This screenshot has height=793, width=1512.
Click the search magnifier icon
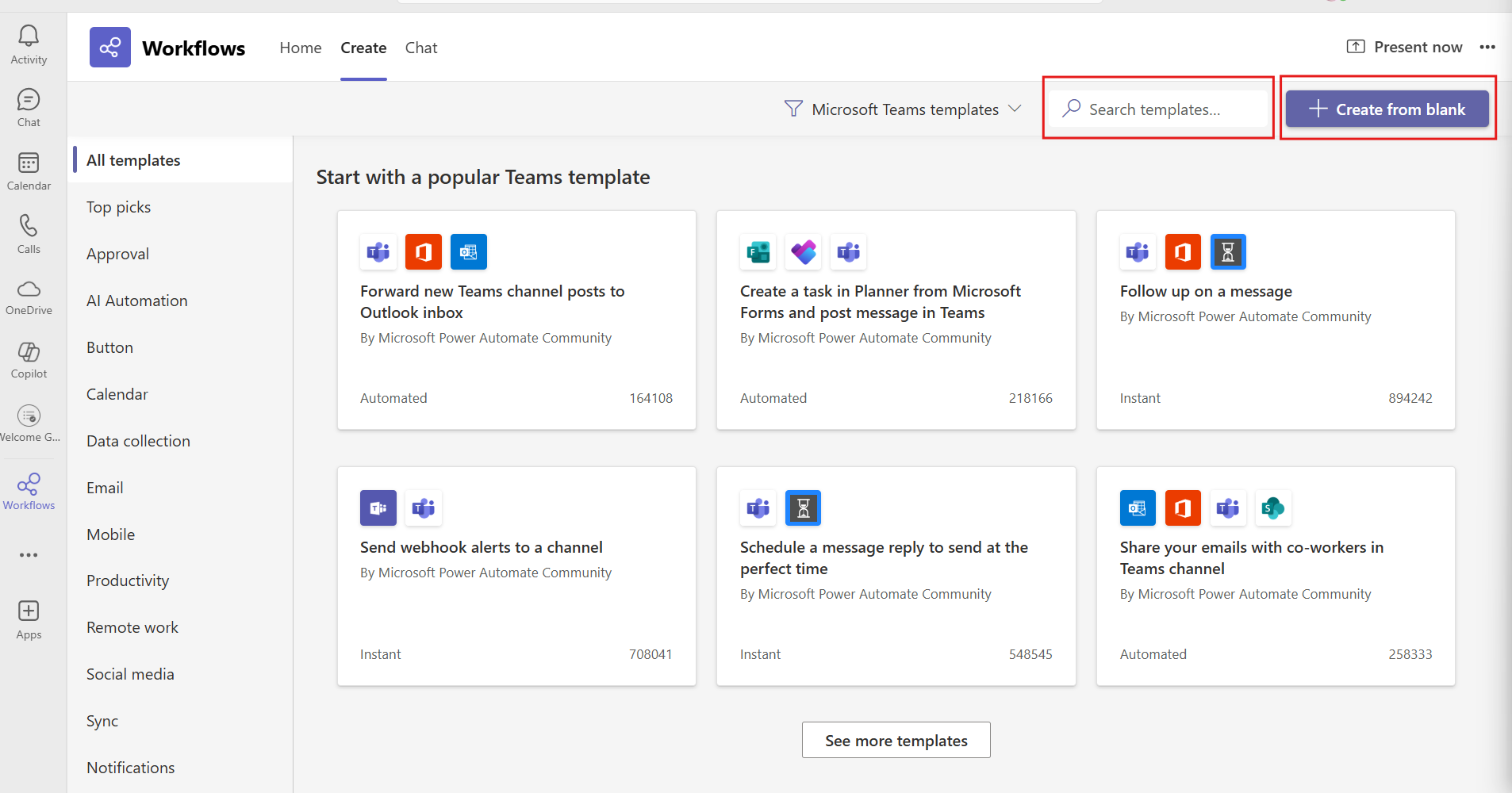point(1072,108)
